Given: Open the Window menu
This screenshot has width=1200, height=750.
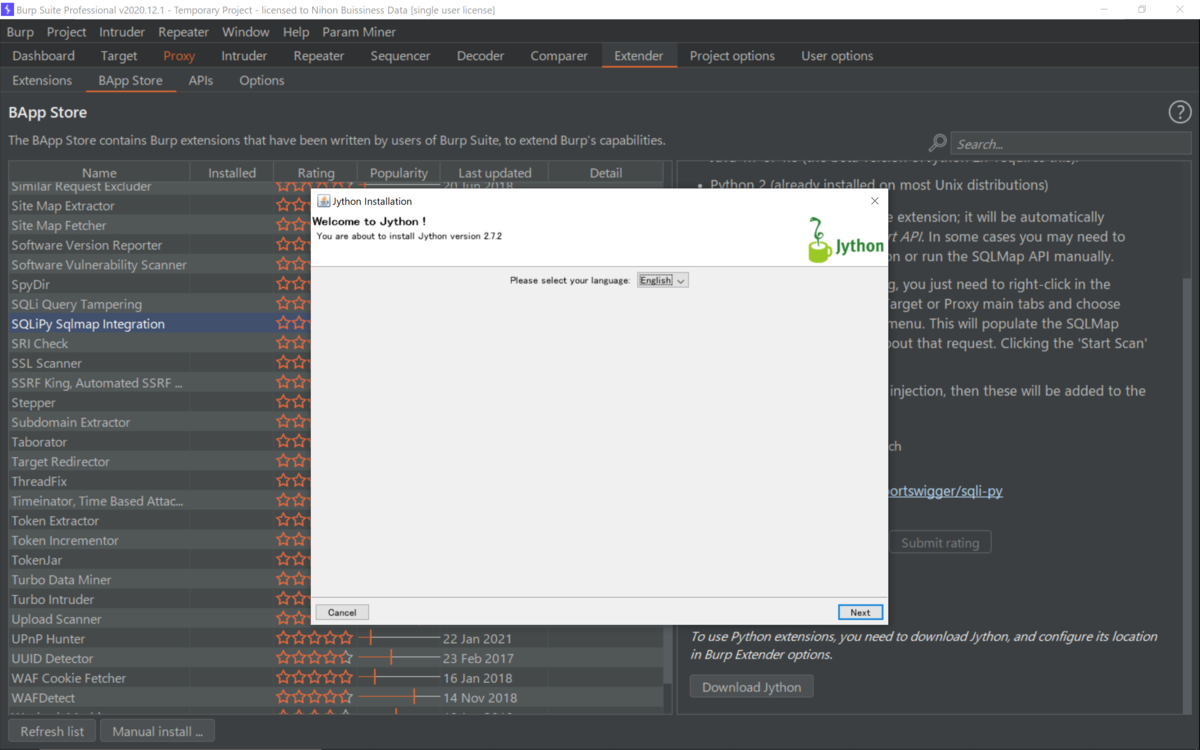Looking at the screenshot, I should tap(245, 32).
